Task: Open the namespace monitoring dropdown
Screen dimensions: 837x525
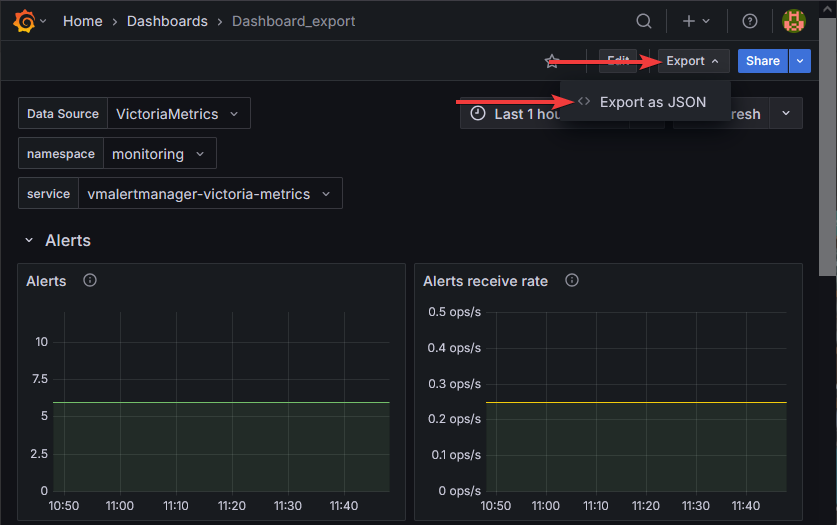Action: coord(159,154)
